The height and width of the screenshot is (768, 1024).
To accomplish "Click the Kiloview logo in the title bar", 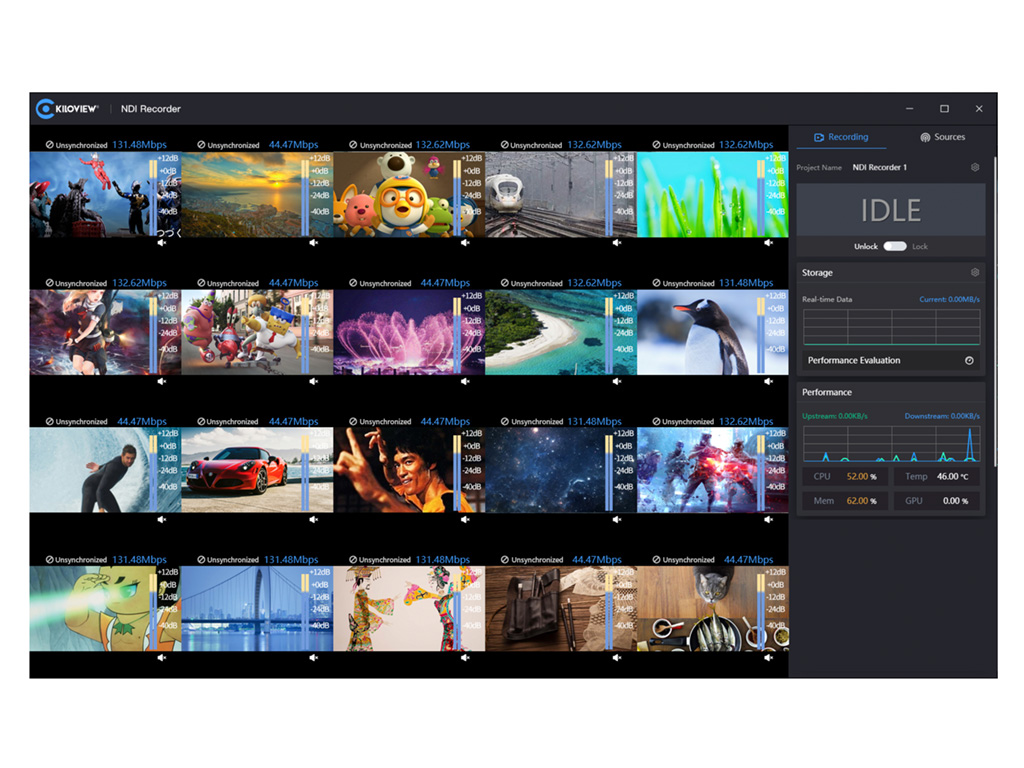I will coord(45,108).
